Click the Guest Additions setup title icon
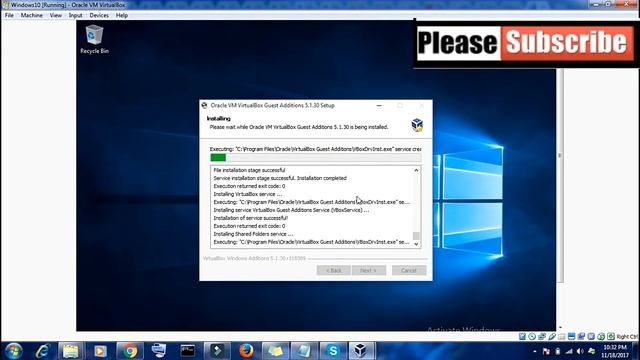The height and width of the screenshot is (360, 640). tap(204, 105)
